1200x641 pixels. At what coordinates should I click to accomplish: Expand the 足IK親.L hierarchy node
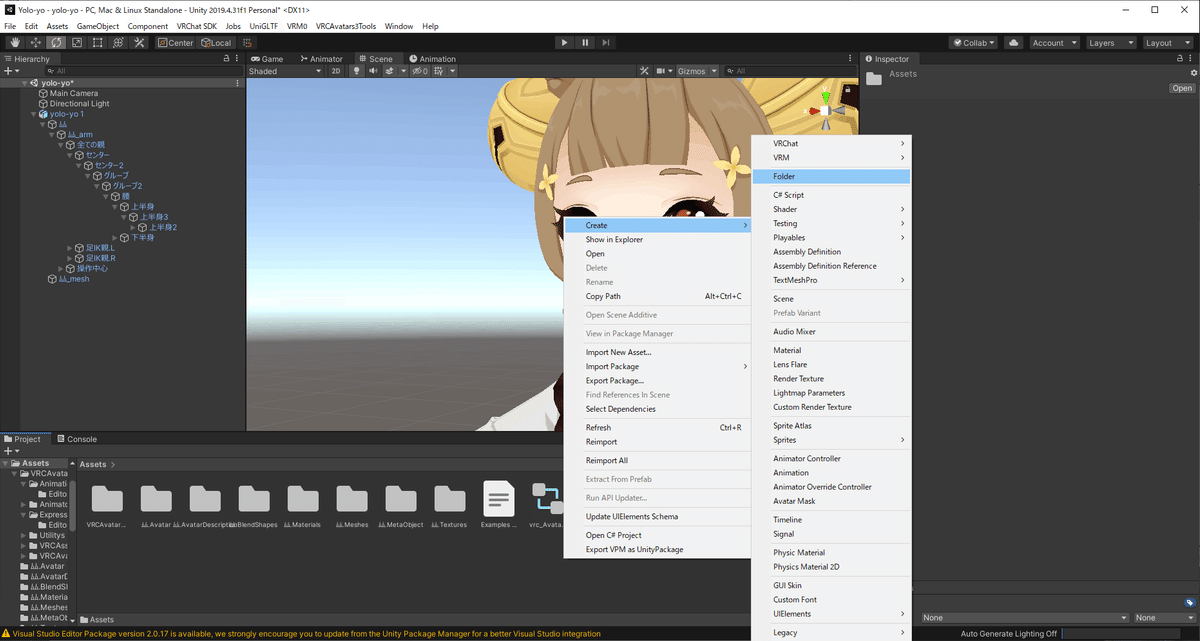(x=70, y=247)
